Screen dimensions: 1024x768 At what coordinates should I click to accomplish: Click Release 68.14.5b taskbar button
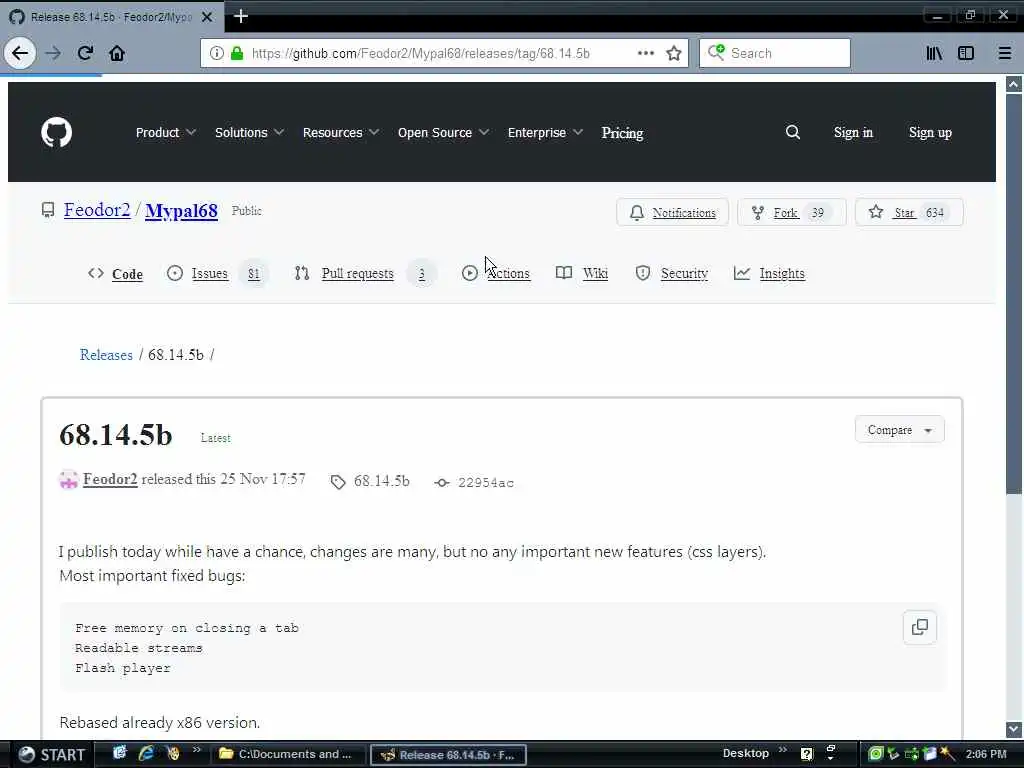point(449,755)
